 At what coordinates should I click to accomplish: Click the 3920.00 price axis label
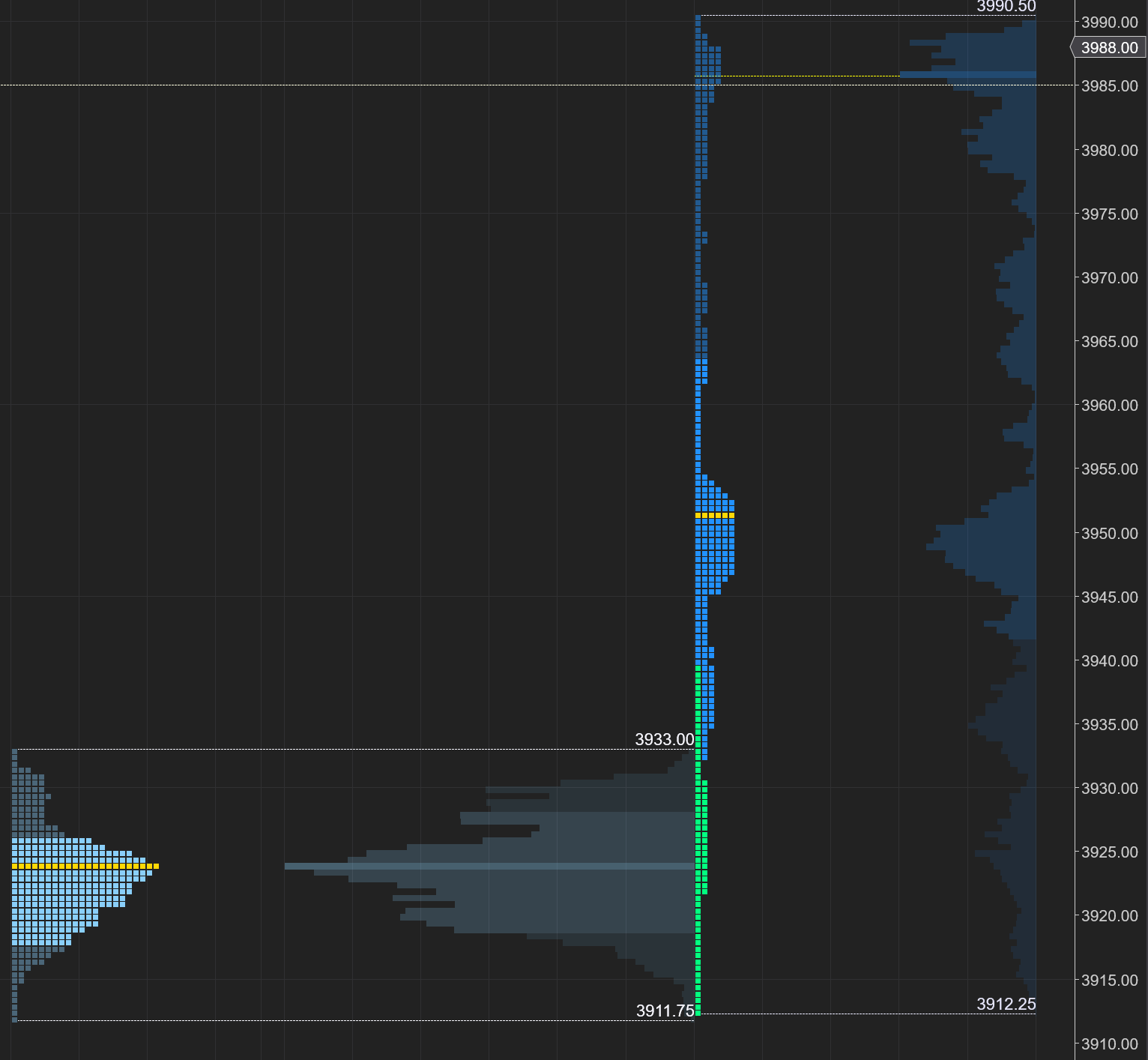pyautogui.click(x=1109, y=916)
